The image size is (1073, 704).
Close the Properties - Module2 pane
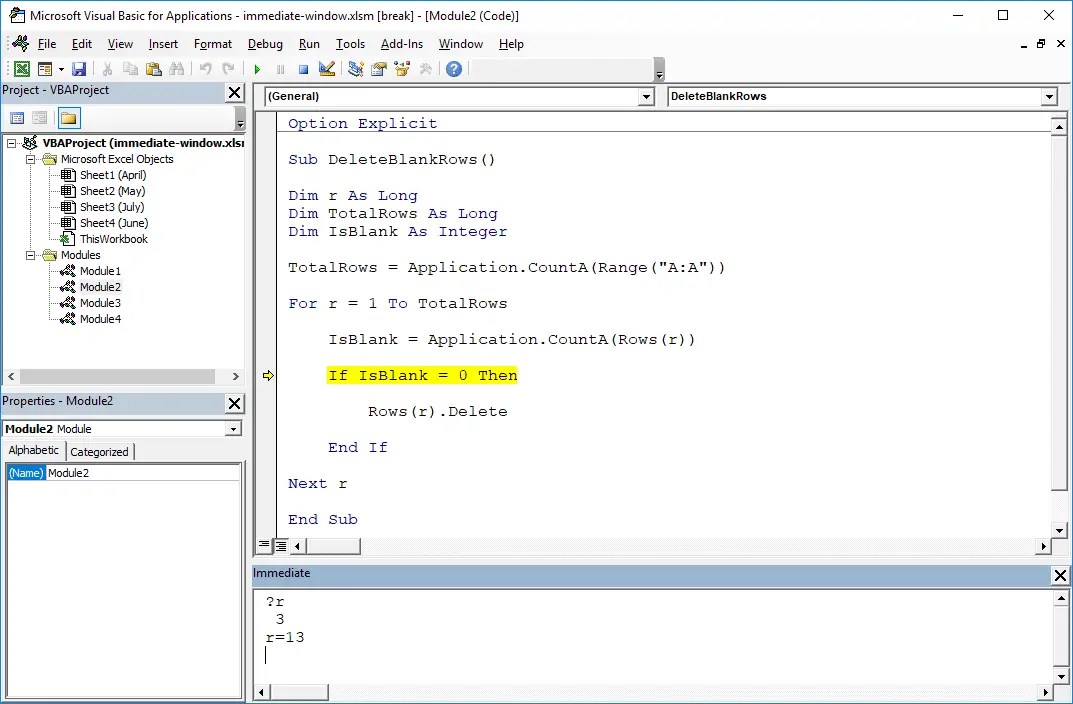coord(234,403)
